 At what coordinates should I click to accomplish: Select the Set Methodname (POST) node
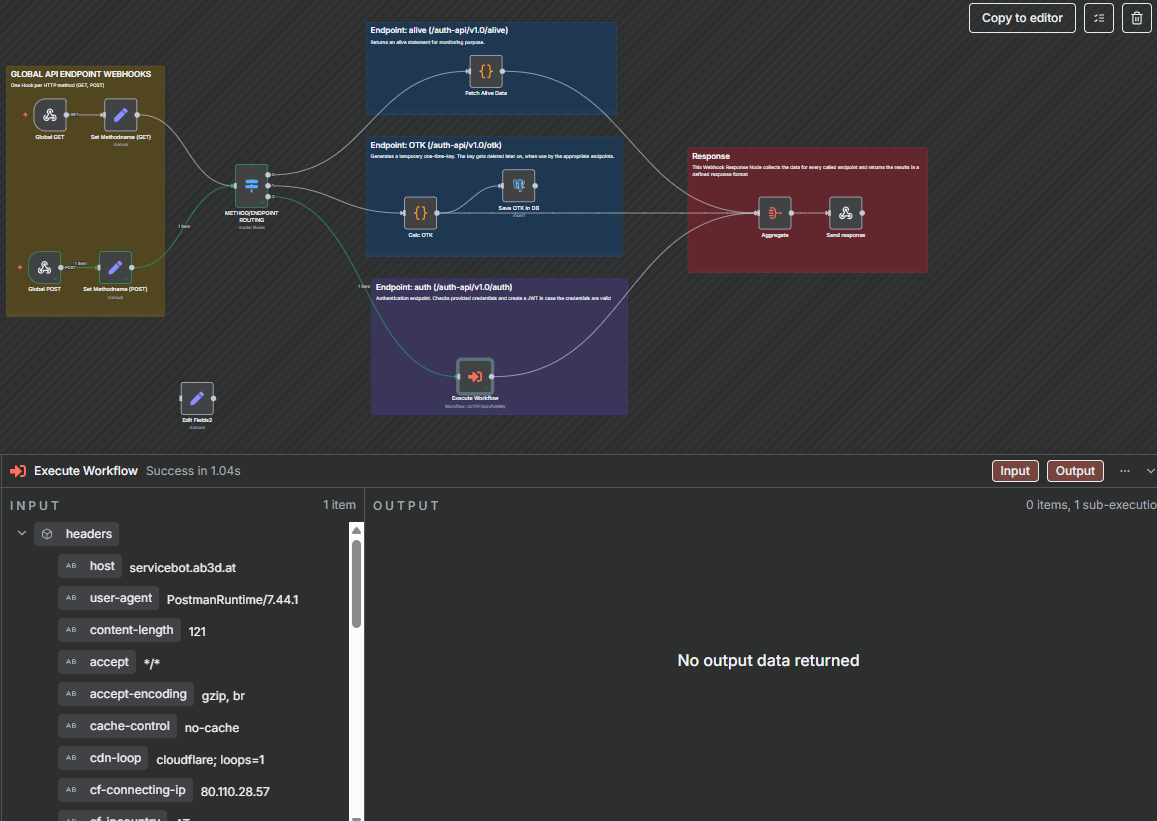(115, 268)
